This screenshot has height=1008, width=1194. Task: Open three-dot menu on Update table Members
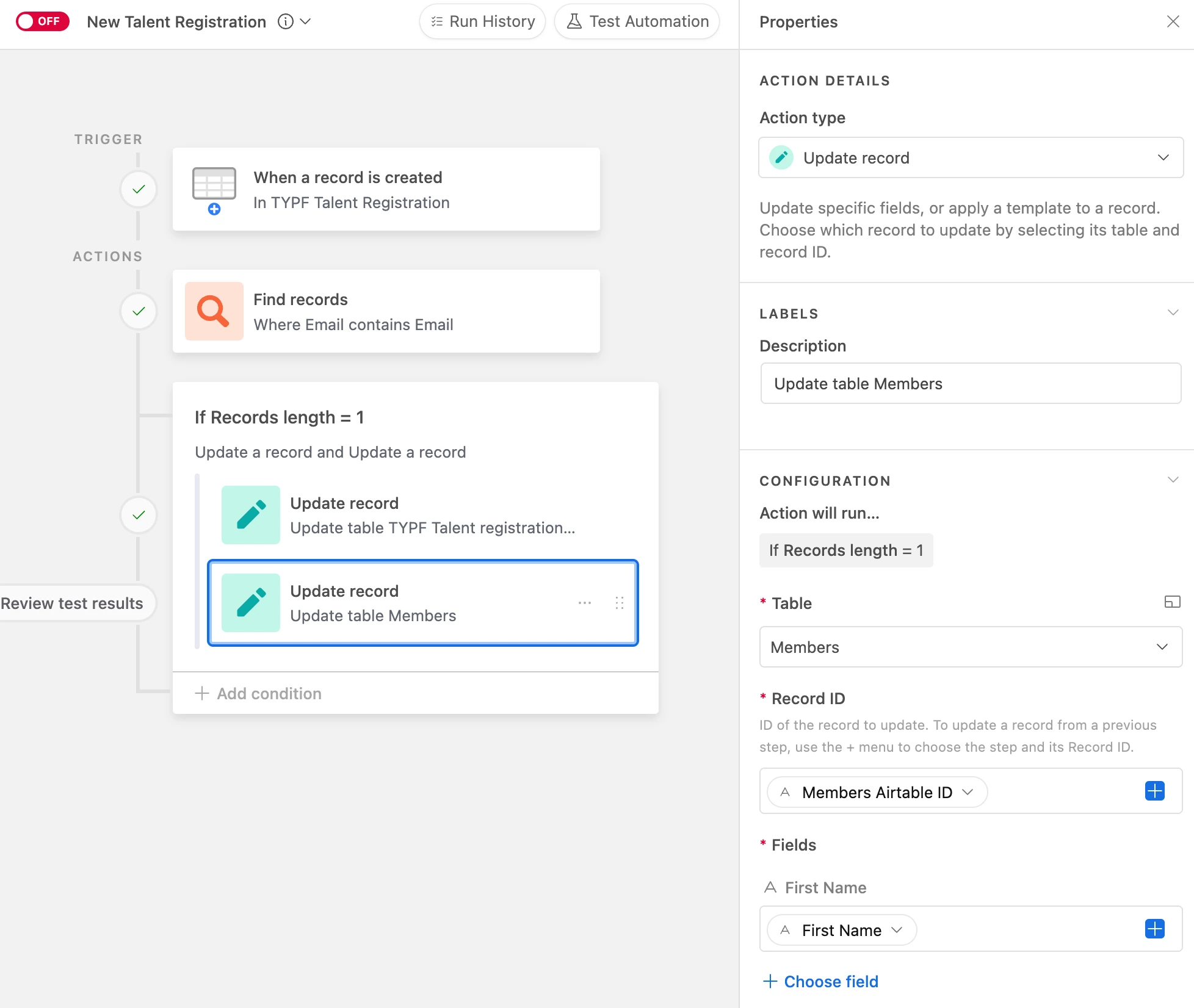tap(584, 603)
